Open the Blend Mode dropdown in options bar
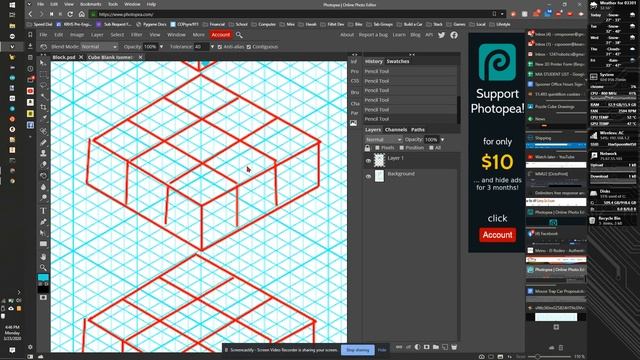 tap(99, 47)
